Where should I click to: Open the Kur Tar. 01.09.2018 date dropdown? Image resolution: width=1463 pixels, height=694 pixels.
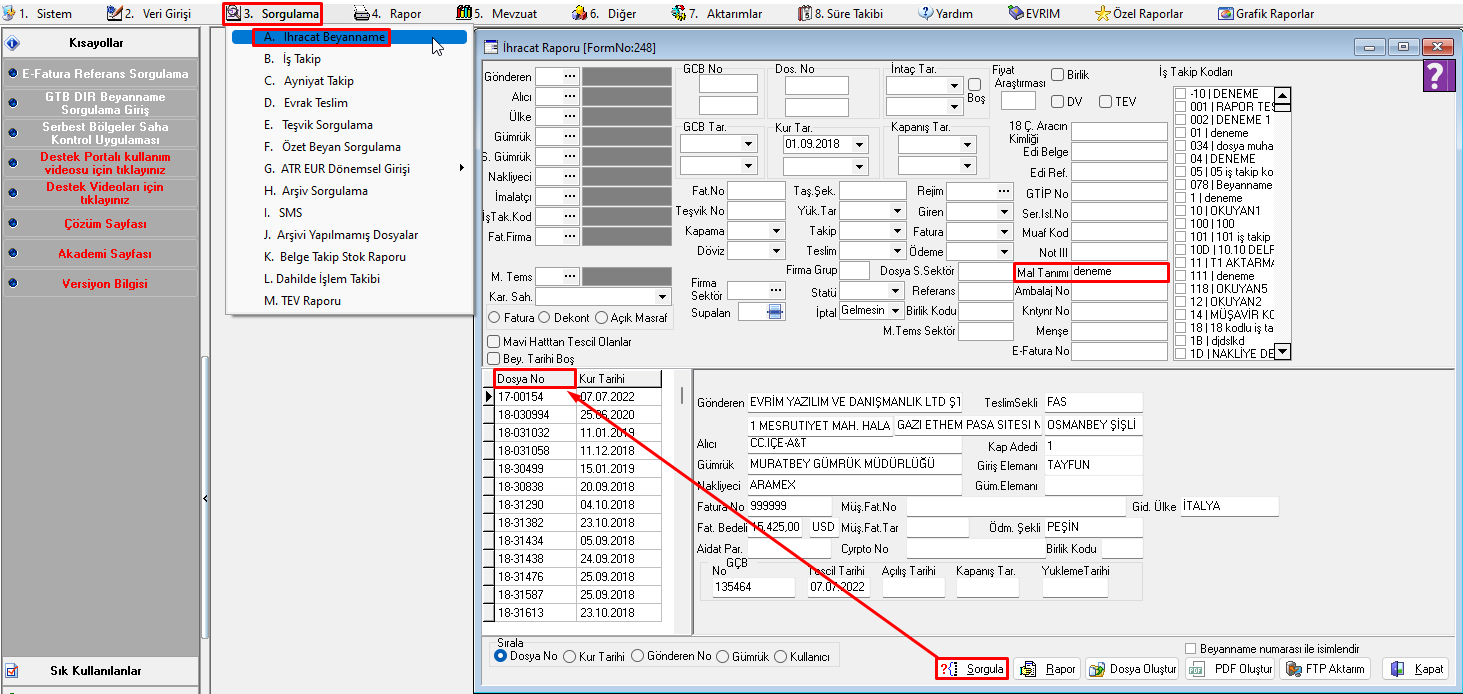[859, 144]
